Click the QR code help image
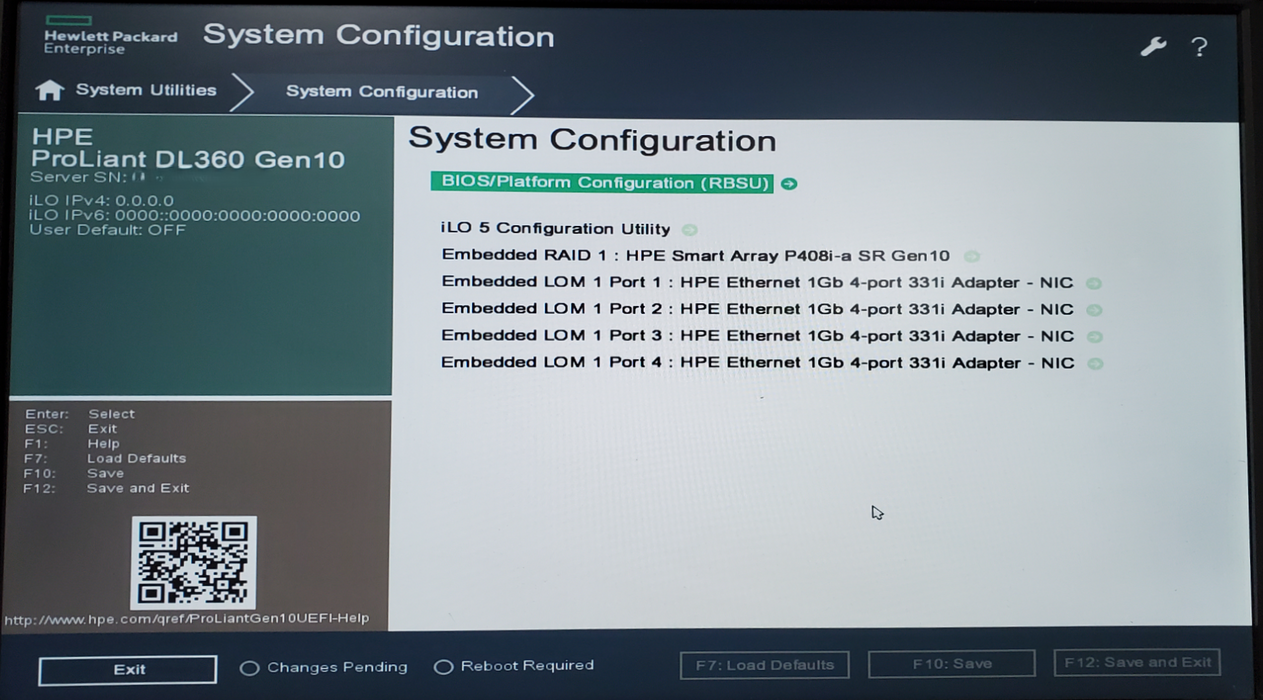 coord(194,562)
